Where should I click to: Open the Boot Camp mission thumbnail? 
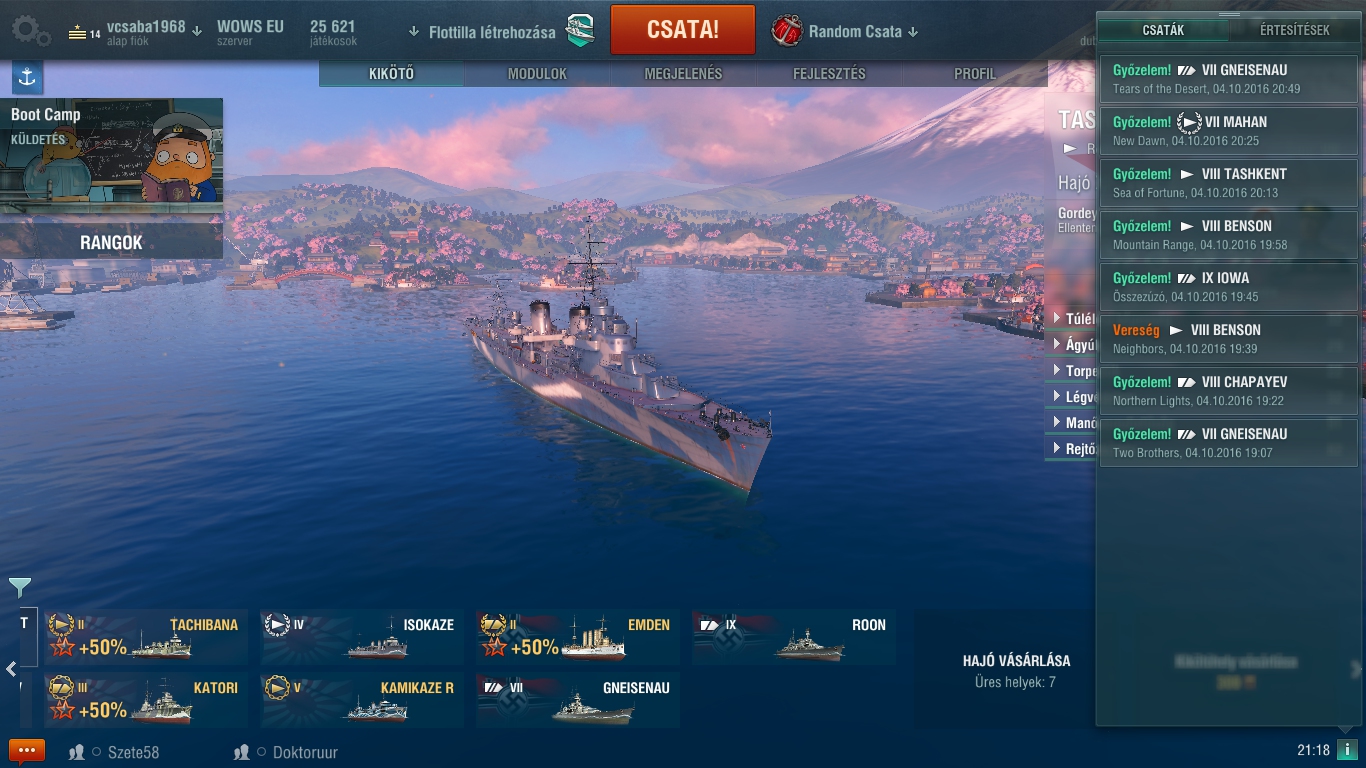(x=111, y=155)
